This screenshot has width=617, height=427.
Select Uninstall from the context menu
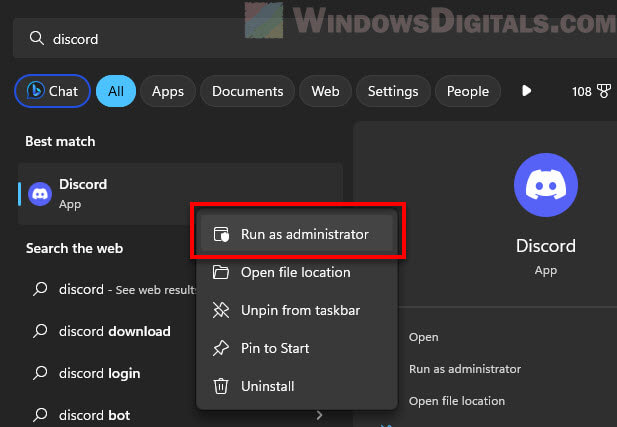[297, 386]
